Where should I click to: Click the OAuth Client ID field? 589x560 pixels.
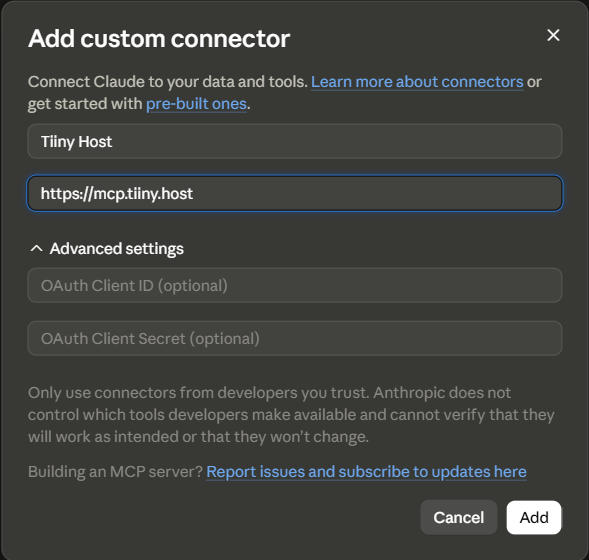(x=295, y=285)
